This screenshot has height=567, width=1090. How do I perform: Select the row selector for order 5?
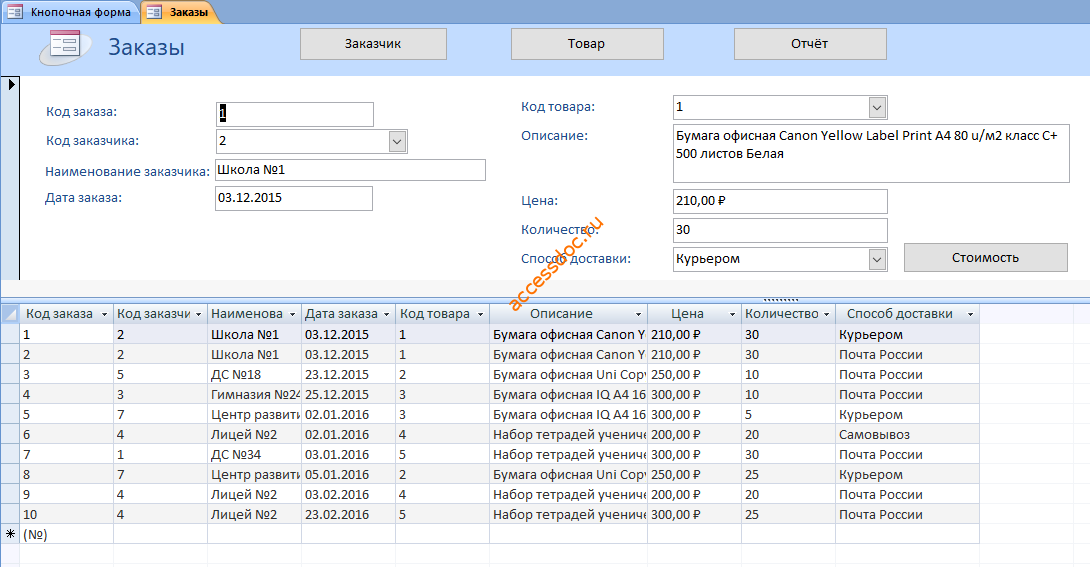click(10, 415)
